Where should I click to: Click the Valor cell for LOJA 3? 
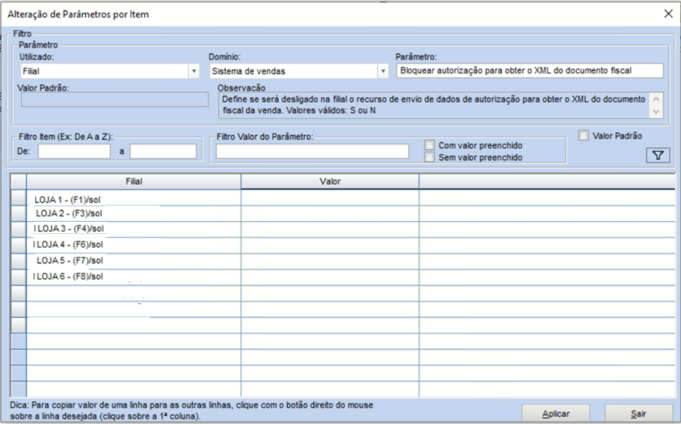[330, 229]
